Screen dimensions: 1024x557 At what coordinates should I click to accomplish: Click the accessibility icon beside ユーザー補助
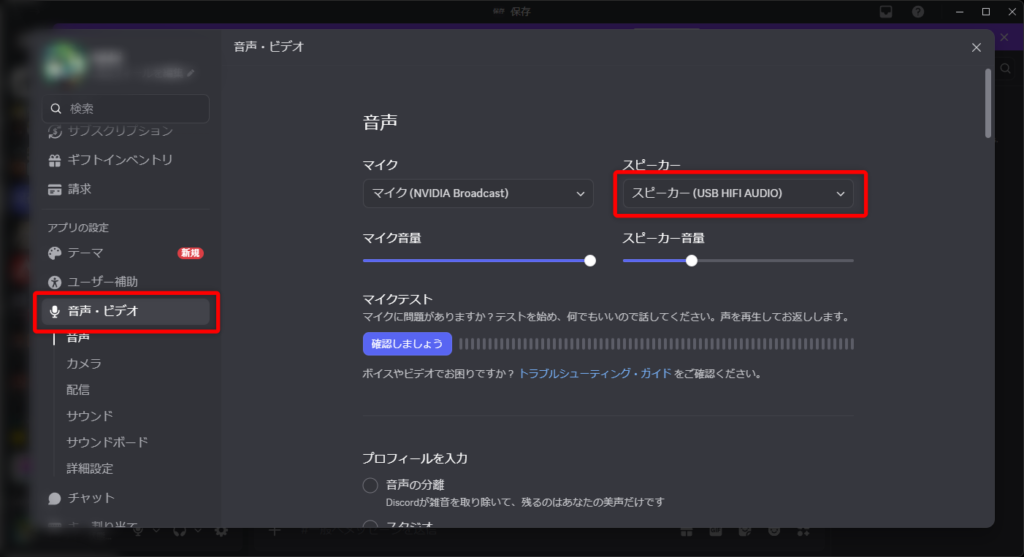coord(55,282)
